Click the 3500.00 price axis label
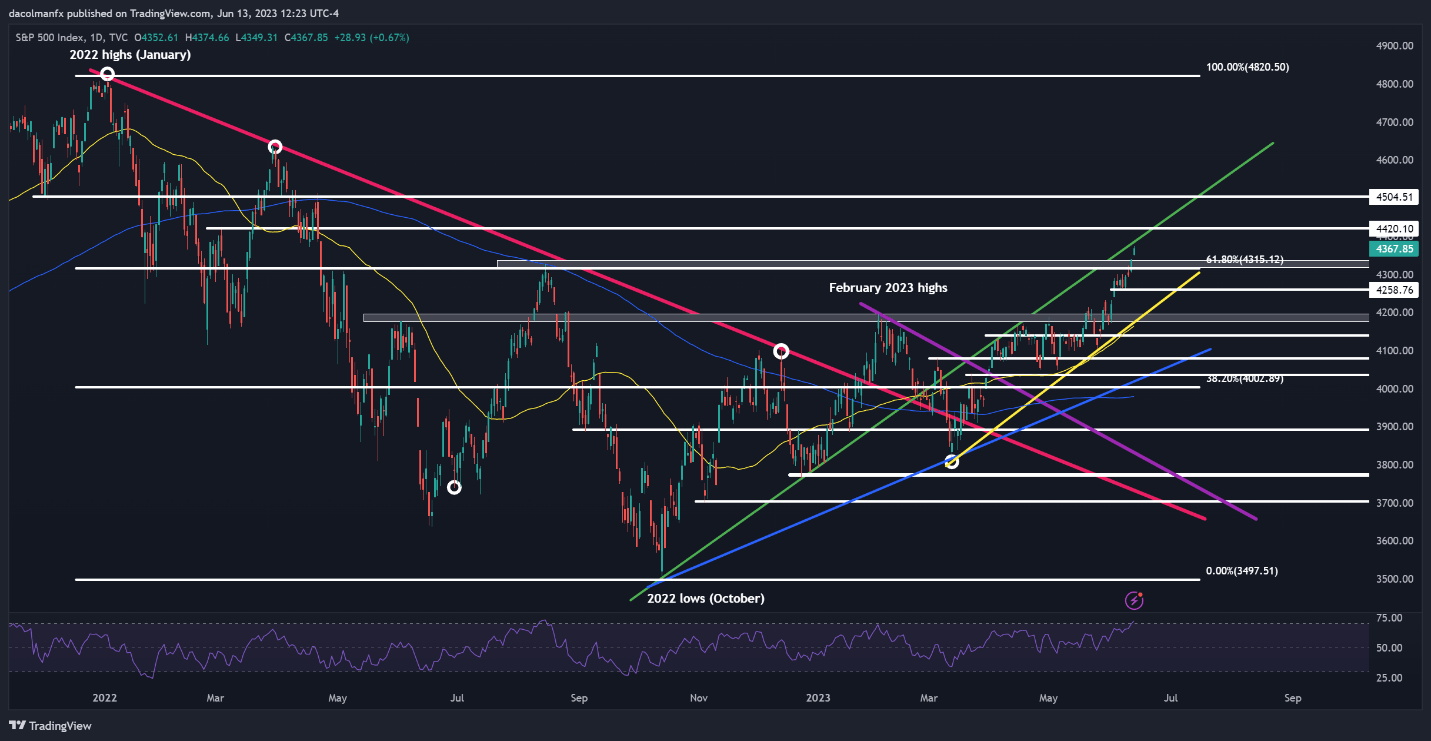This screenshot has height=741, width=1431. pos(1393,579)
